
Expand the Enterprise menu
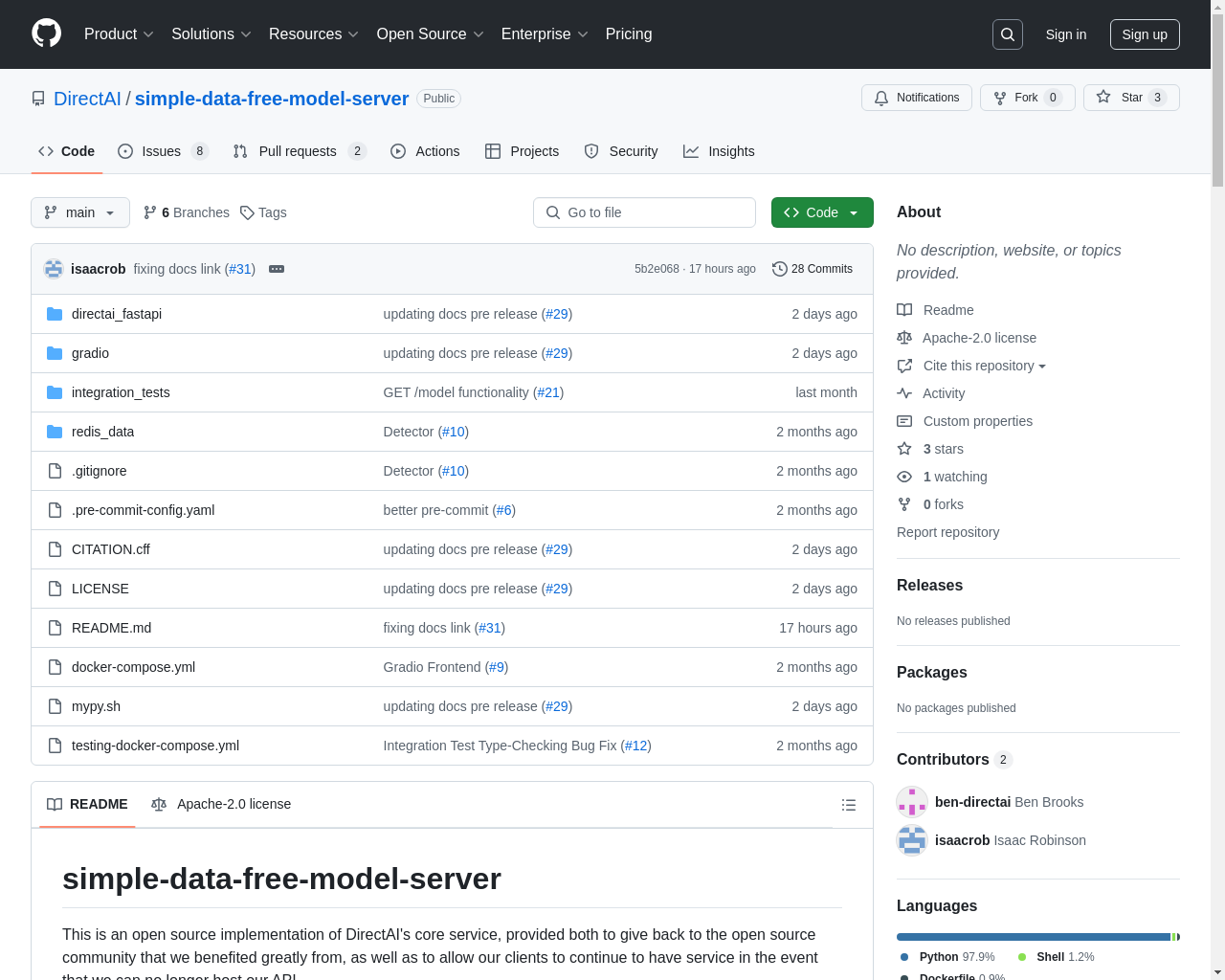545,34
